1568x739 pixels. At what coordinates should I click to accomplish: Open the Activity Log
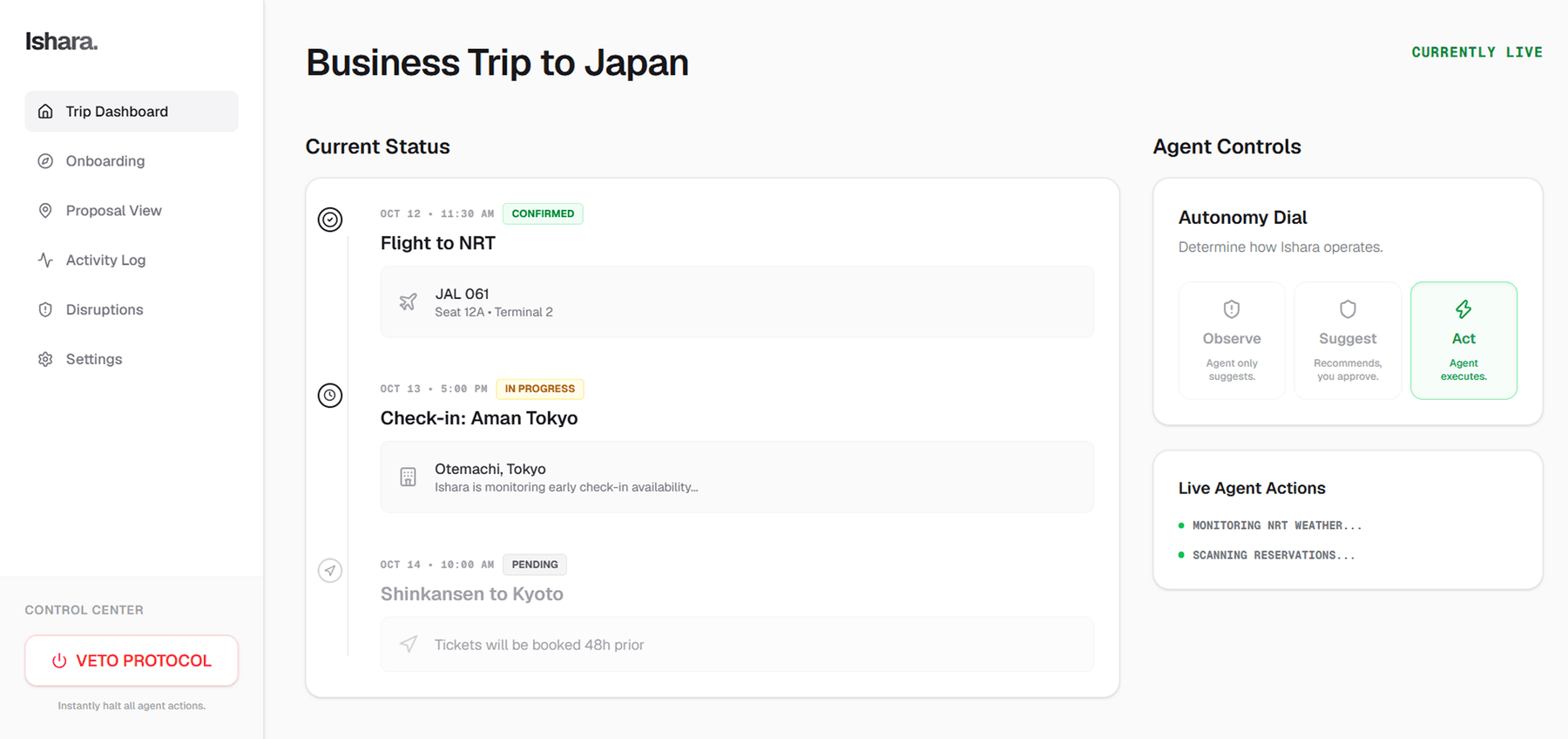(x=132, y=260)
